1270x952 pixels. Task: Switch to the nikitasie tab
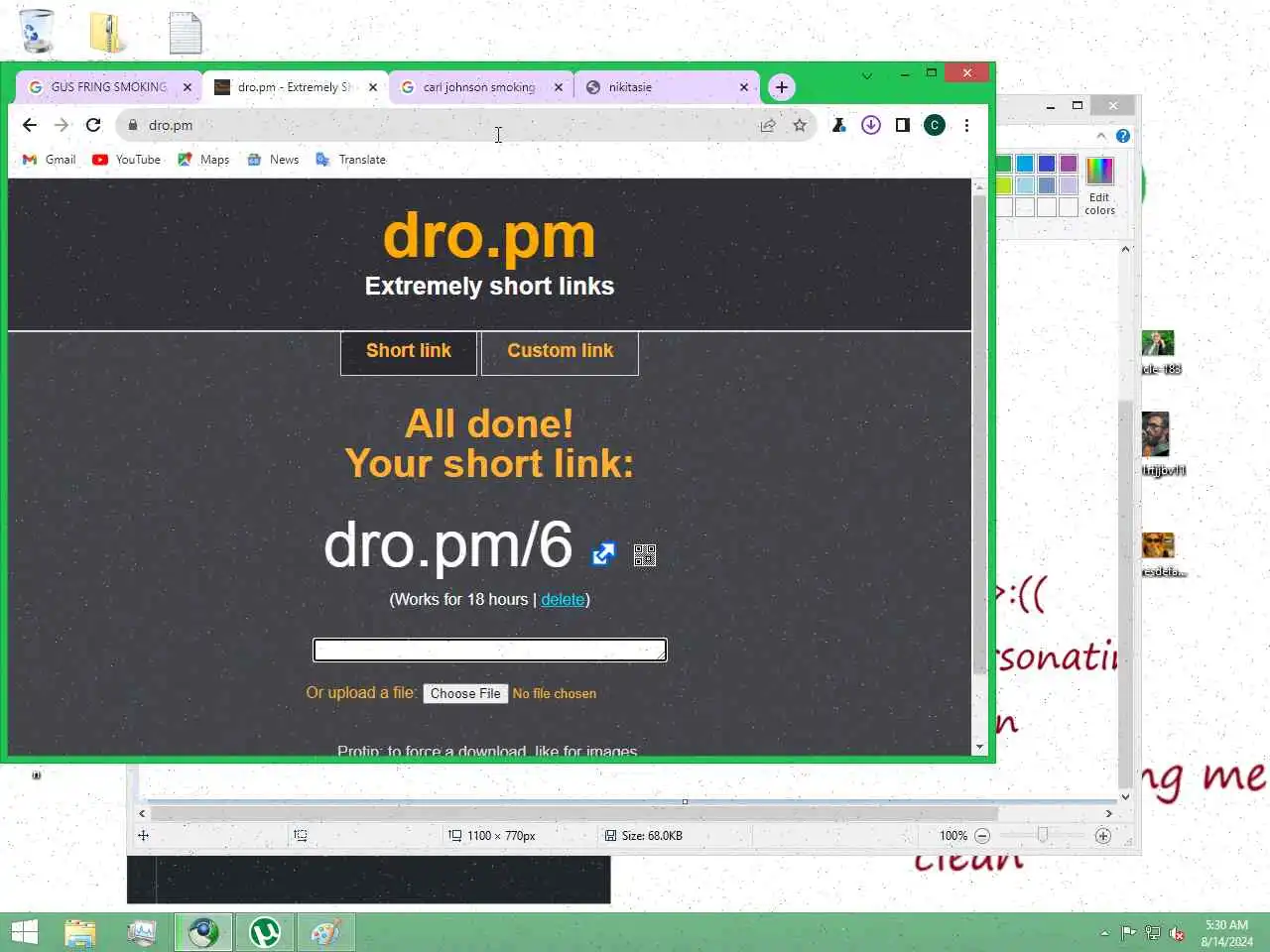665,87
